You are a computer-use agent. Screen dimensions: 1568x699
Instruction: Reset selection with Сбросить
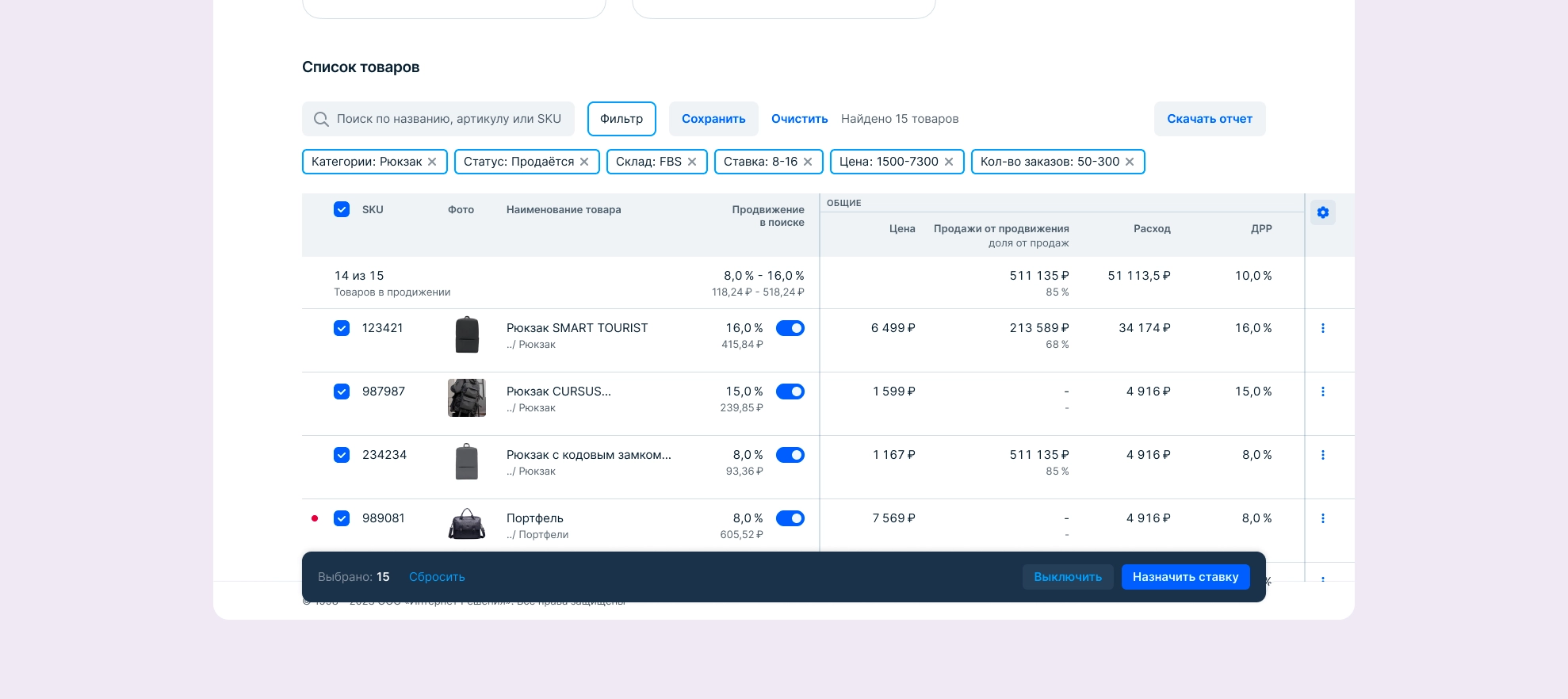pyautogui.click(x=437, y=577)
